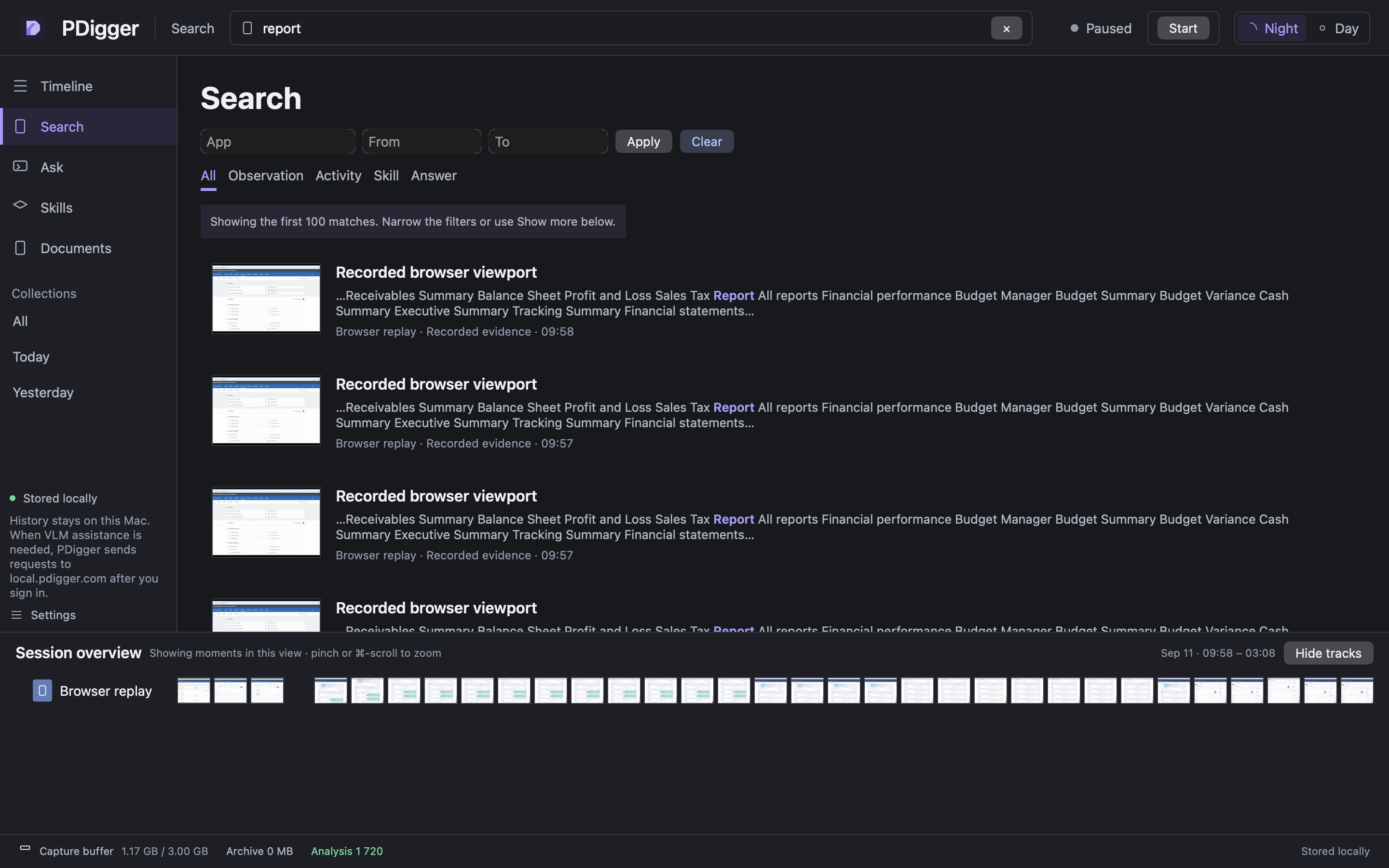Click the Collections heading
This screenshot has width=1389, height=868.
click(x=44, y=293)
